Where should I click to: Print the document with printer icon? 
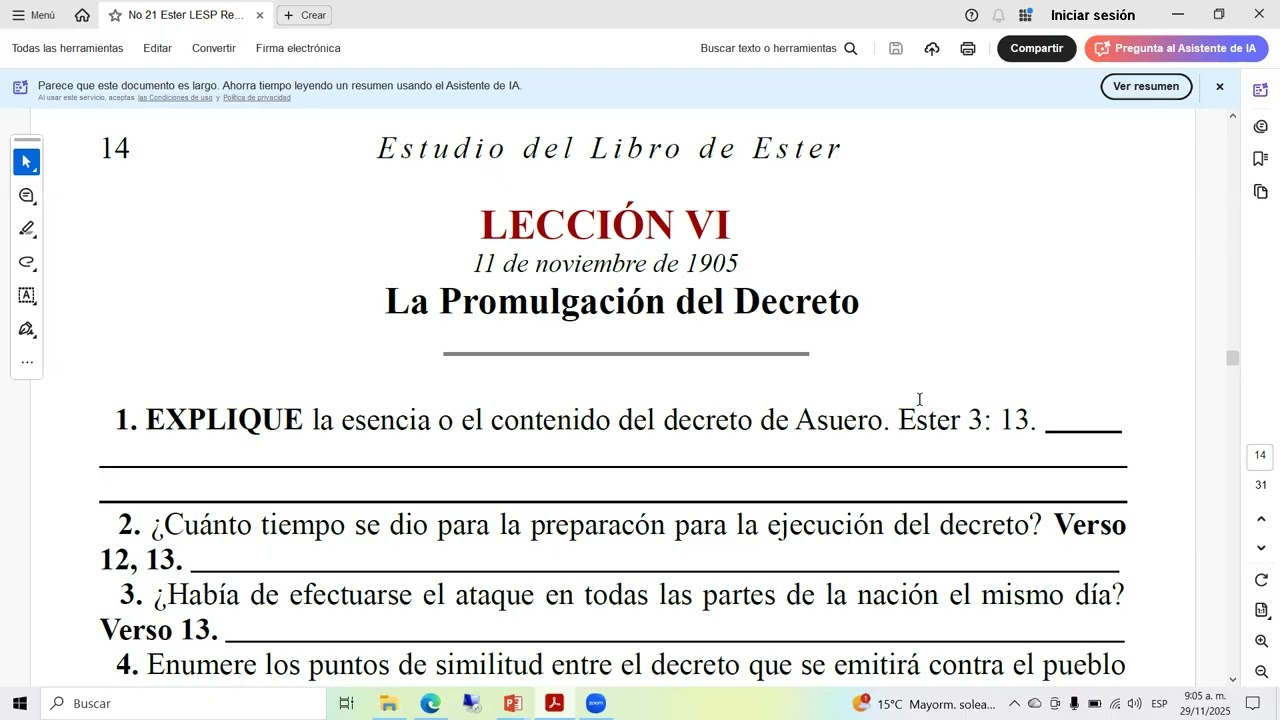pos(968,48)
